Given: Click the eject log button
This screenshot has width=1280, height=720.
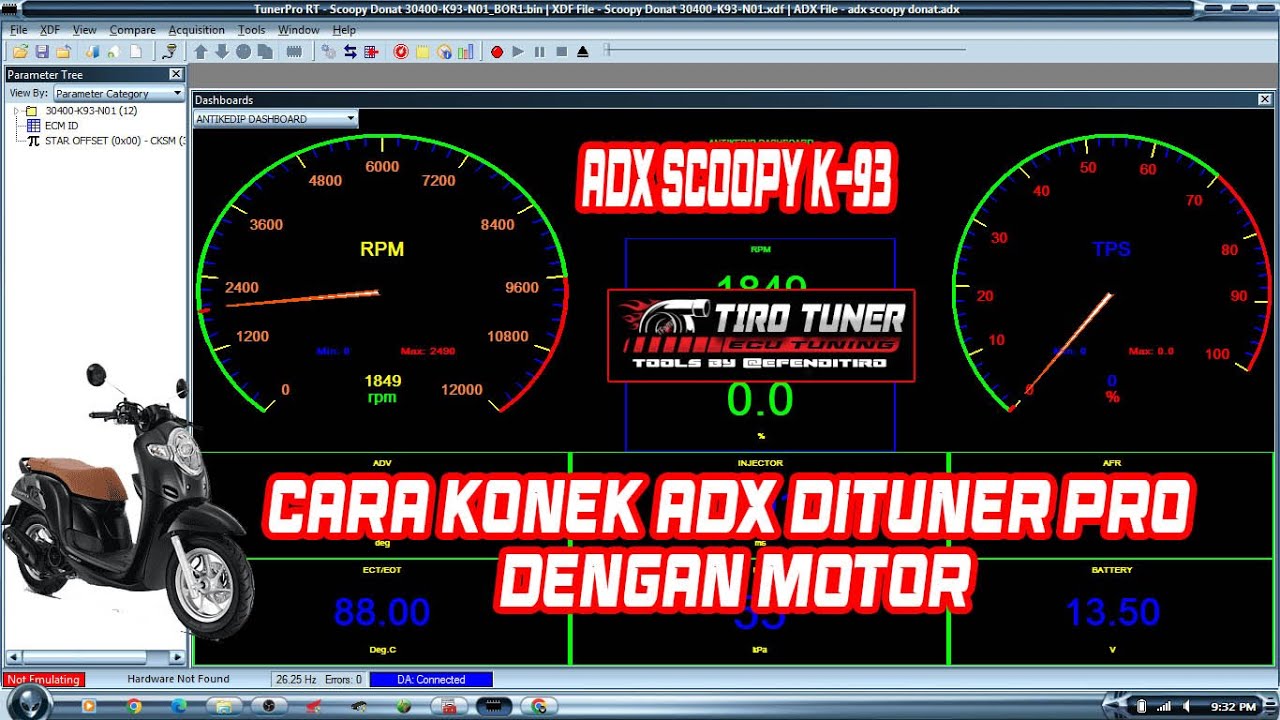Looking at the screenshot, I should pyautogui.click(x=583, y=51).
